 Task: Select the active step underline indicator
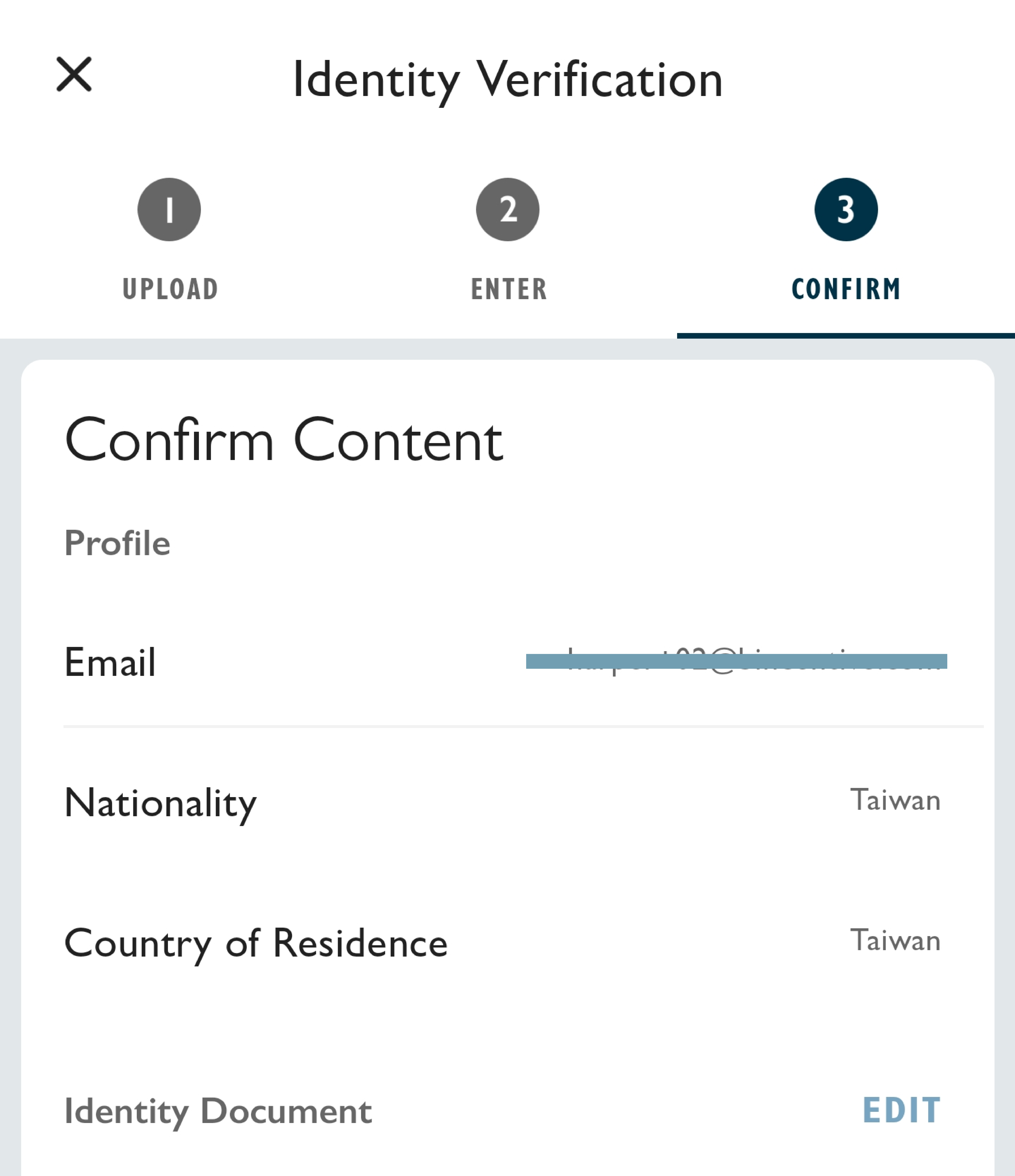(846, 335)
